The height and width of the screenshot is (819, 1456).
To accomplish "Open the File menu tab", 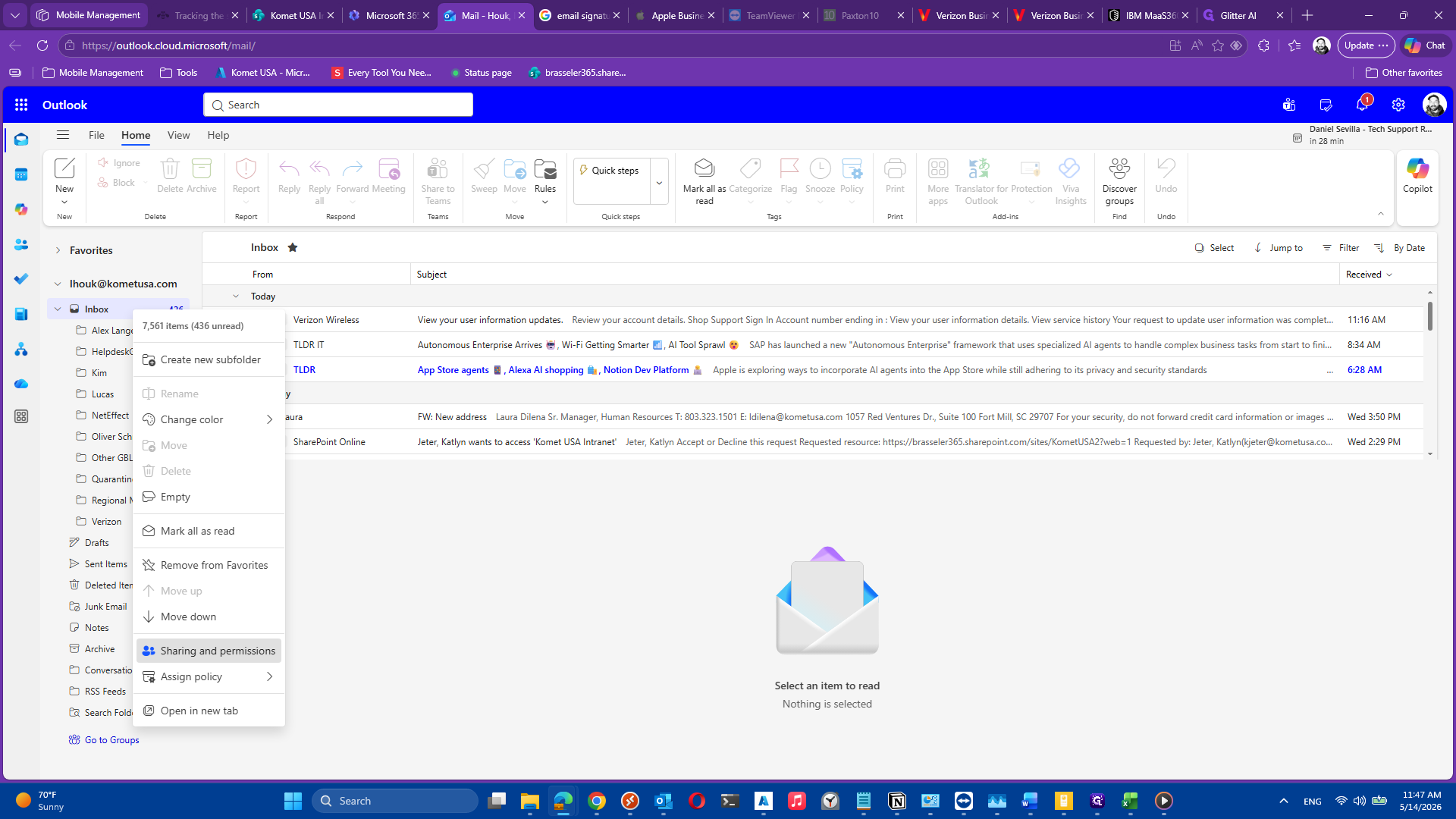I will click(x=96, y=135).
